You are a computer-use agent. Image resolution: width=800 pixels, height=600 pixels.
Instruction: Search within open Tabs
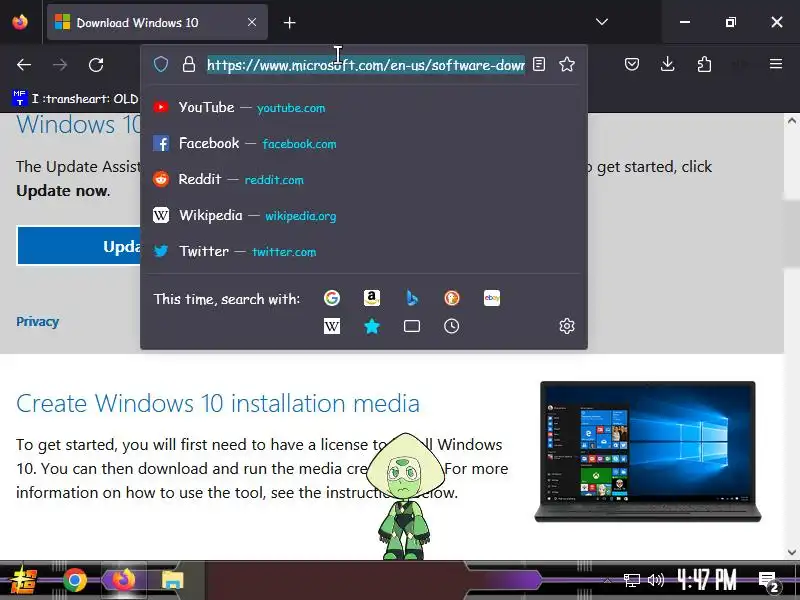click(x=412, y=326)
